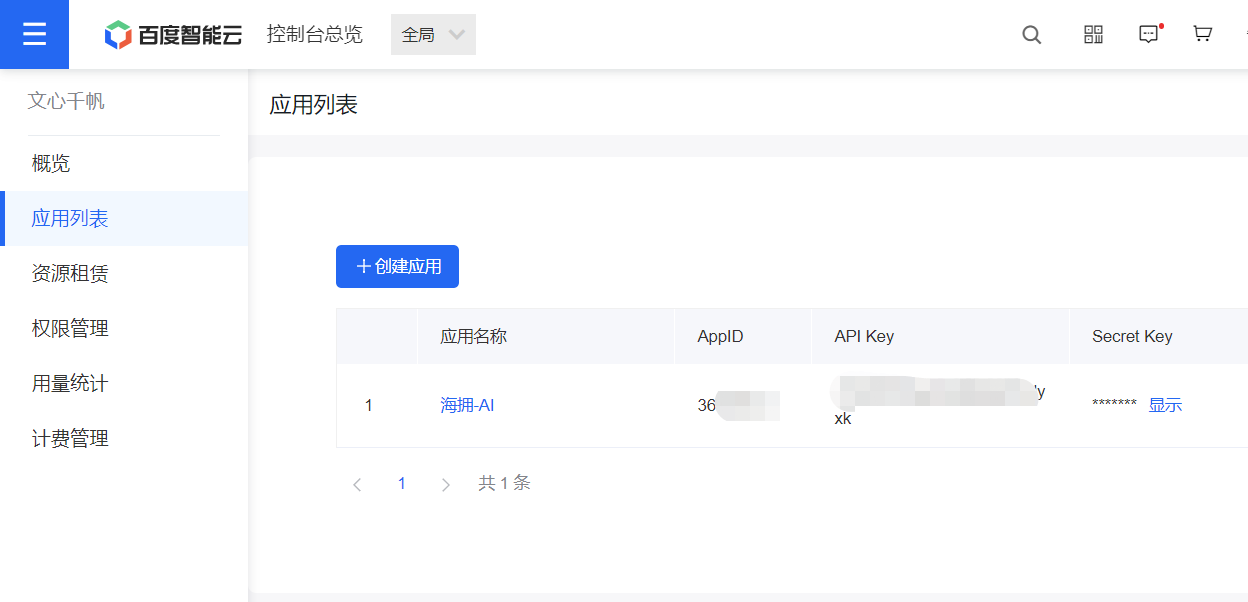Go to 计费管理 in sidebar

pos(70,439)
